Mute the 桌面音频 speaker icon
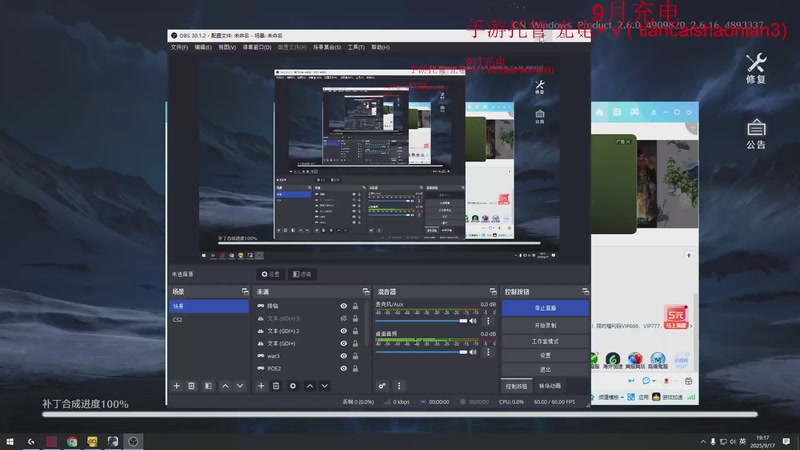The image size is (800, 450). point(473,352)
